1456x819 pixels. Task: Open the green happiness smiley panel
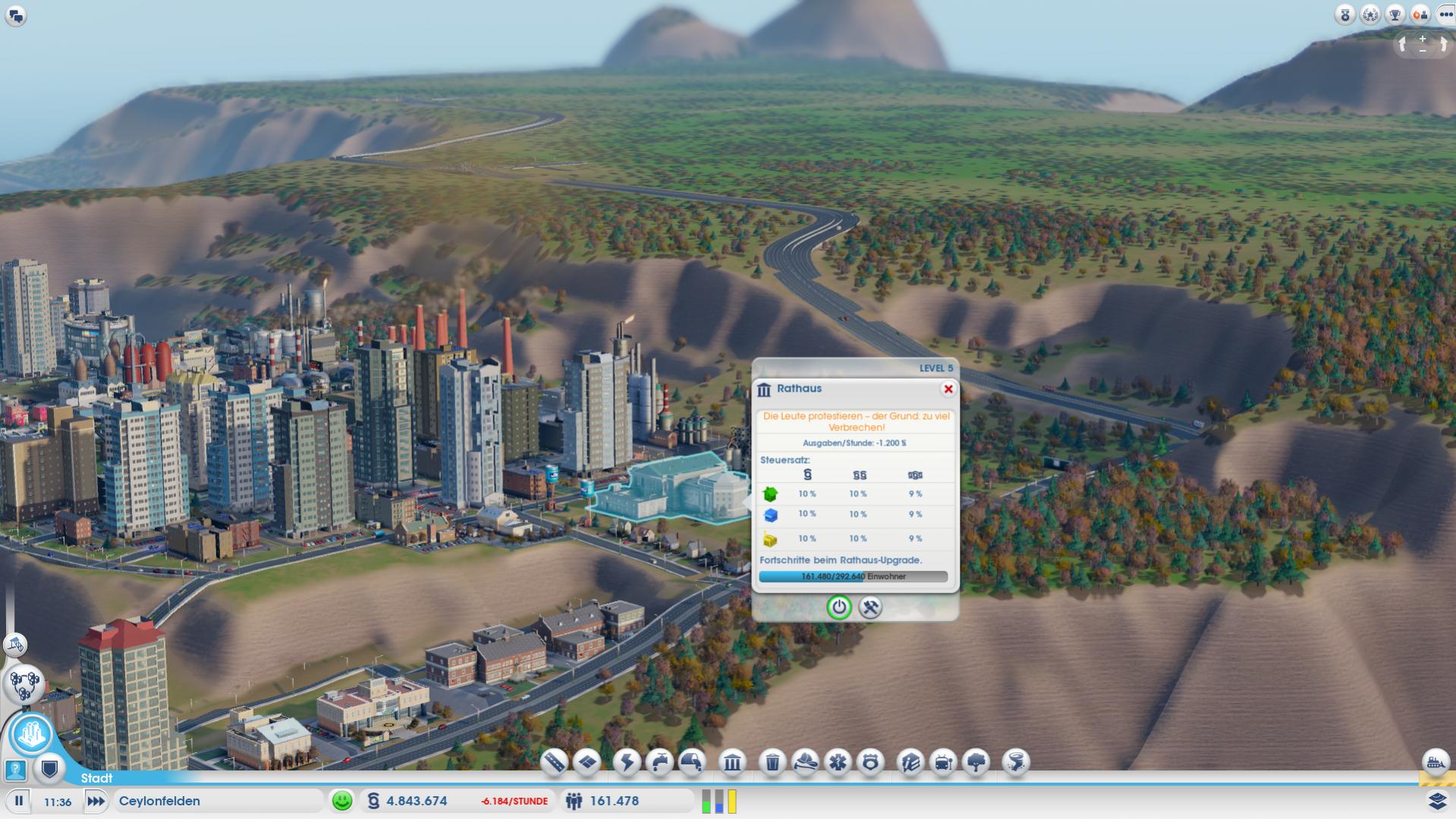(x=342, y=801)
